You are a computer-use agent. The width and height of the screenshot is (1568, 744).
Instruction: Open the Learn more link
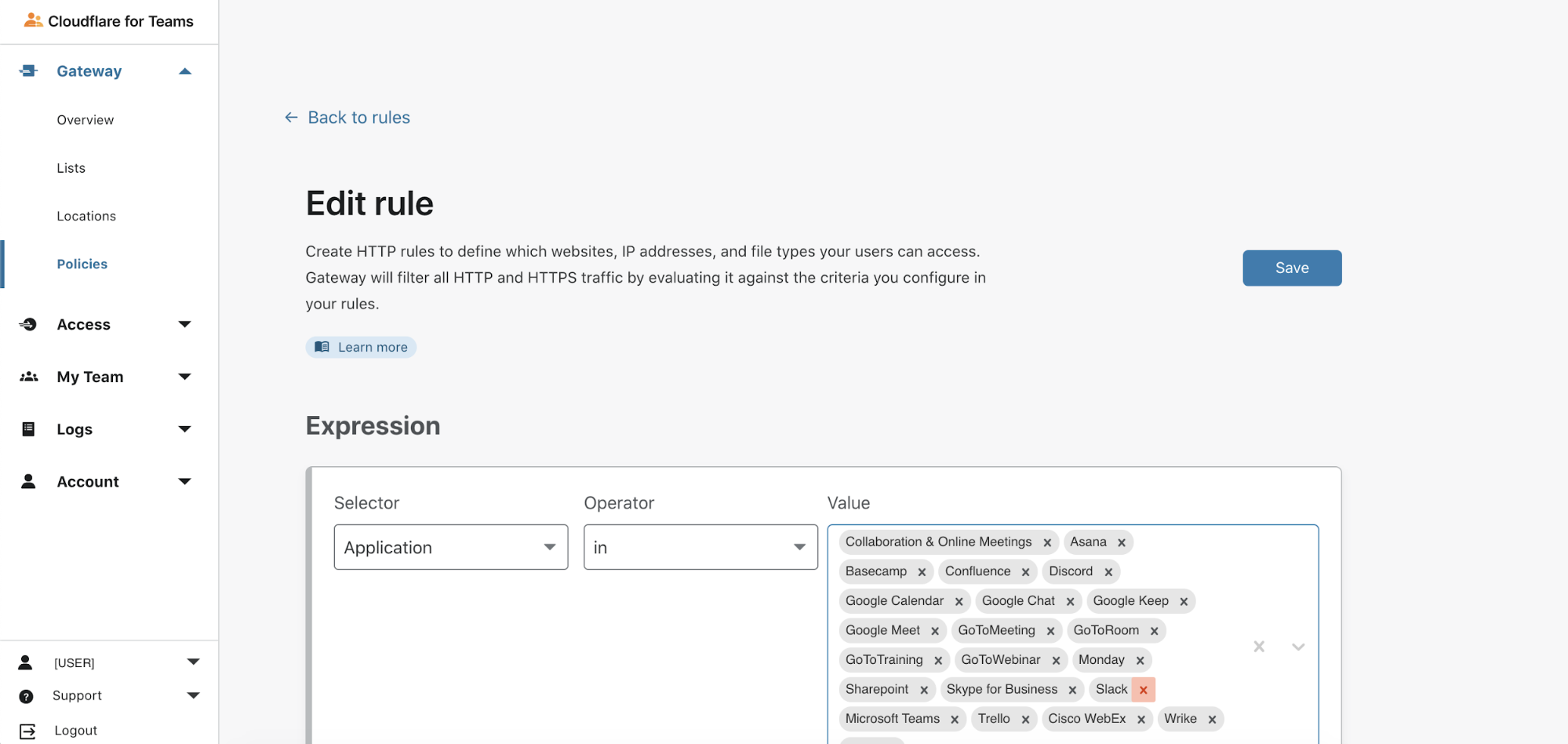(x=361, y=347)
